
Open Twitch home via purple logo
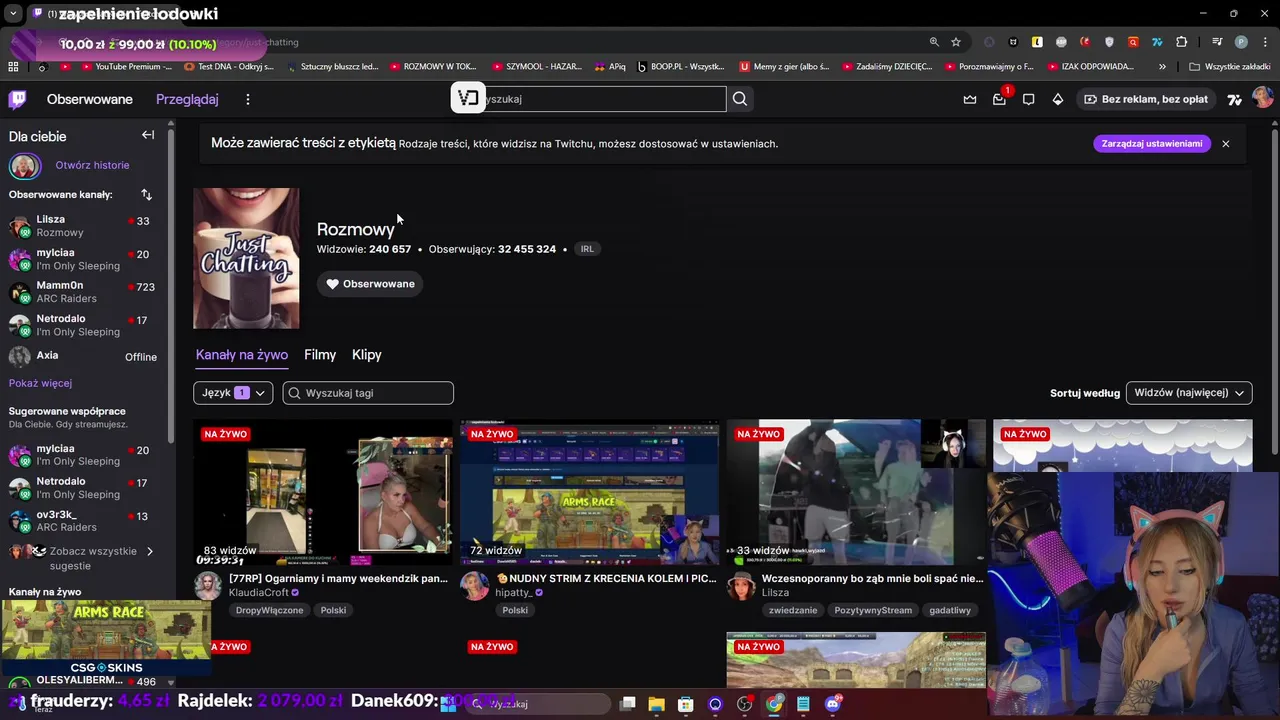click(18, 99)
